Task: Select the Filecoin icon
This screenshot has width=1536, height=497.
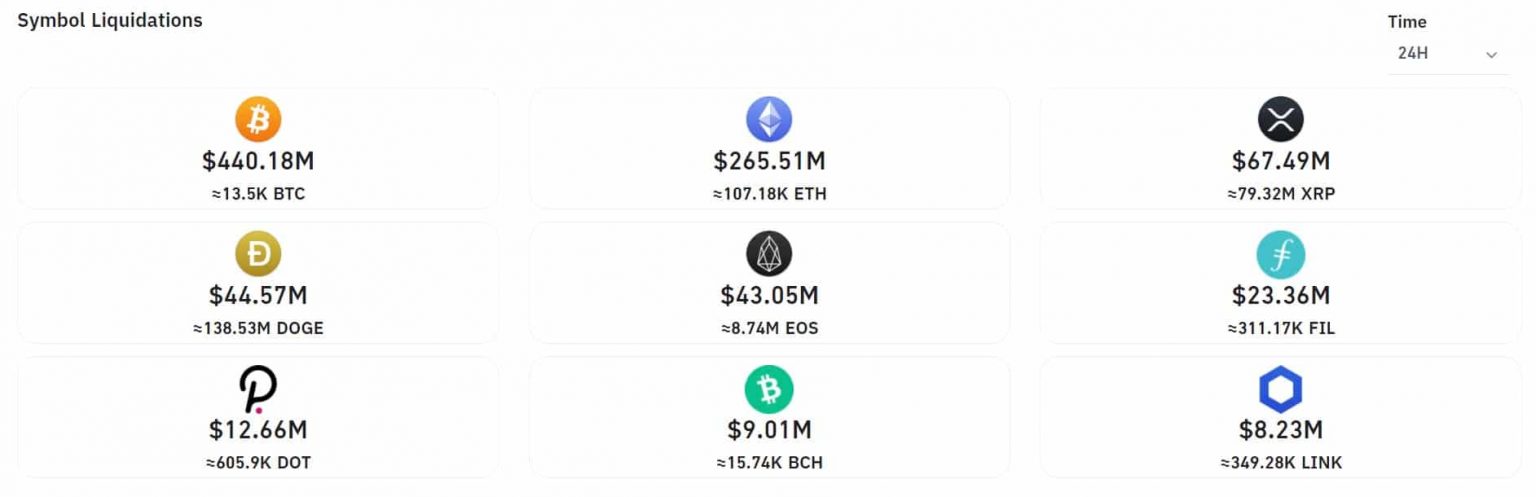Action: pos(1281,254)
